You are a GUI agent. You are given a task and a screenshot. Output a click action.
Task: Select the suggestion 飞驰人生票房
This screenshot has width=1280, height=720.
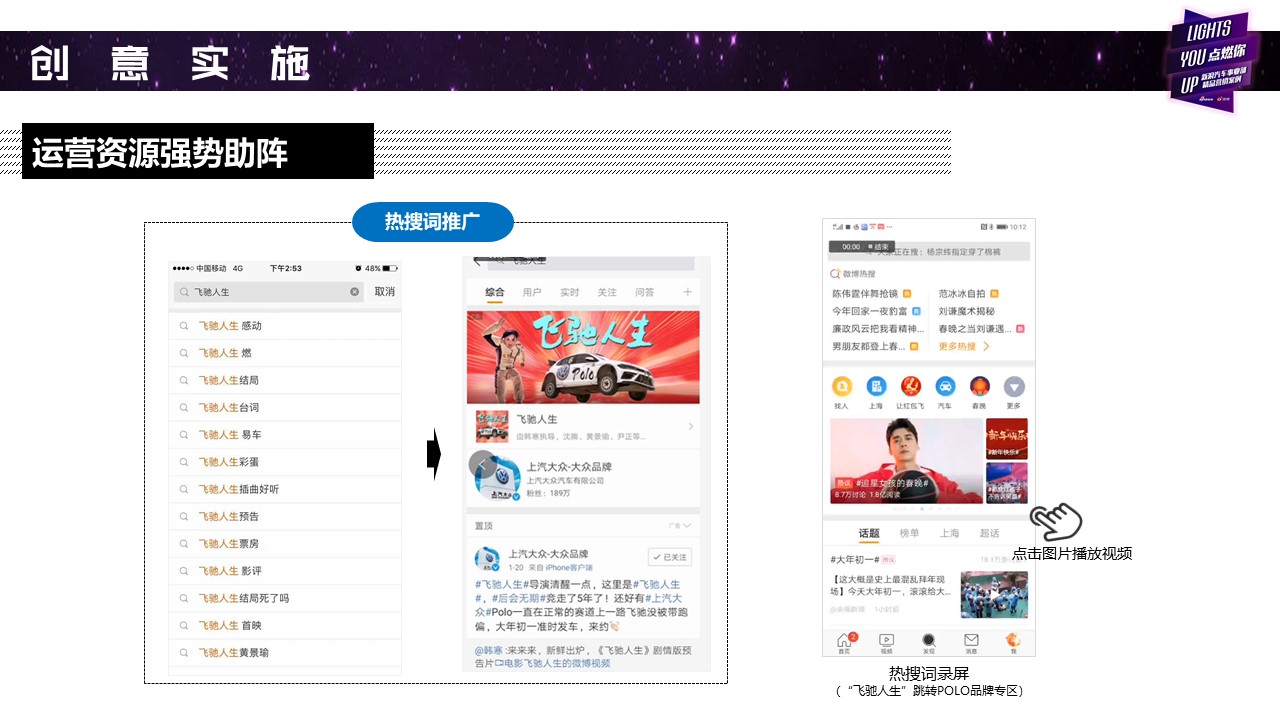click(x=285, y=543)
